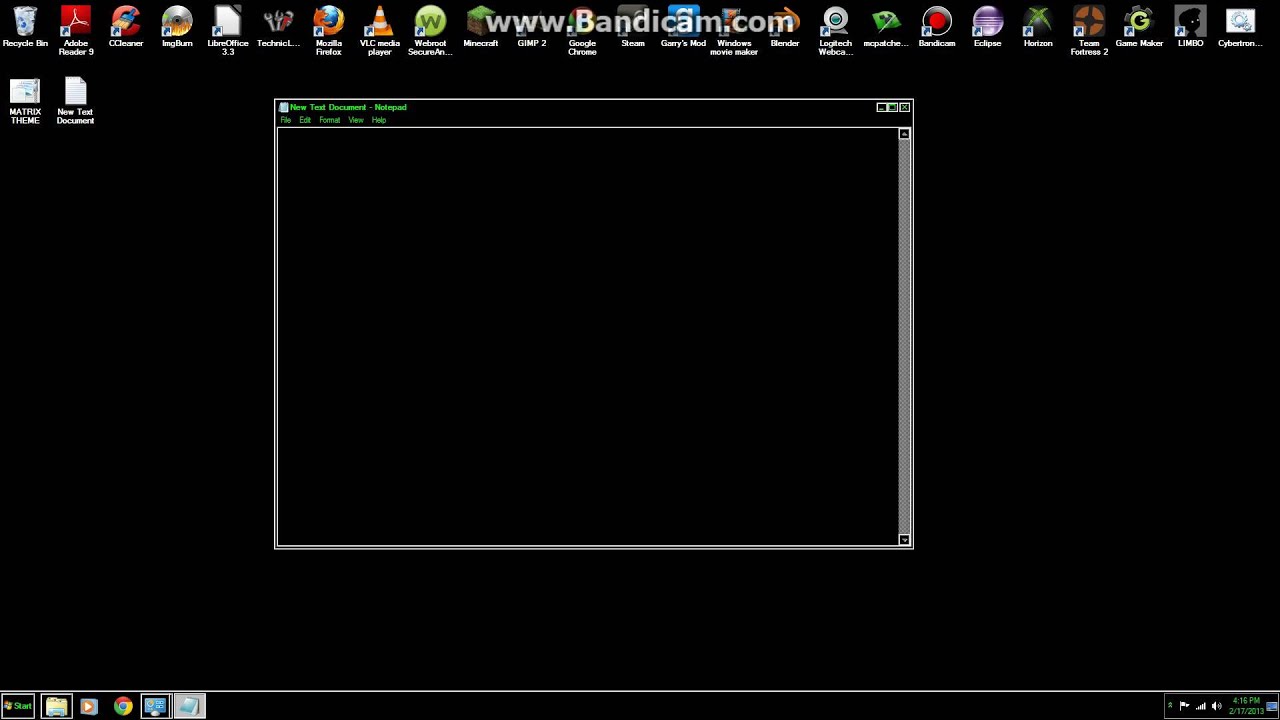Open Windows Explorer from the taskbar

tap(56, 706)
